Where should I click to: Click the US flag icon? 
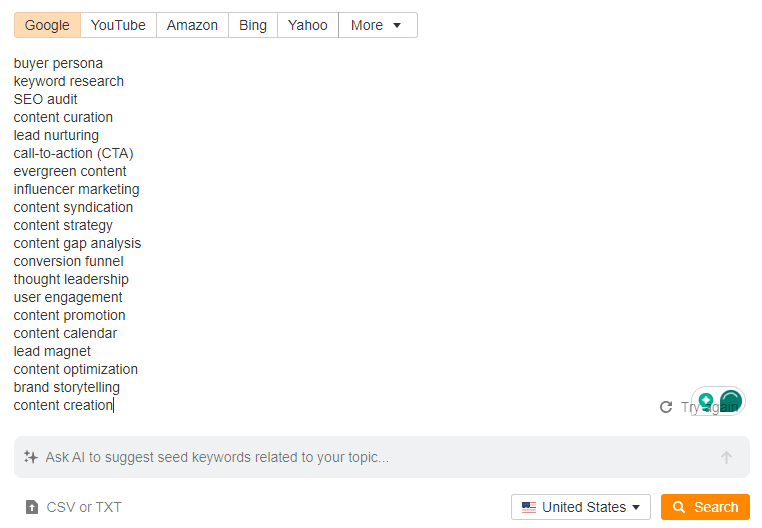(x=529, y=507)
